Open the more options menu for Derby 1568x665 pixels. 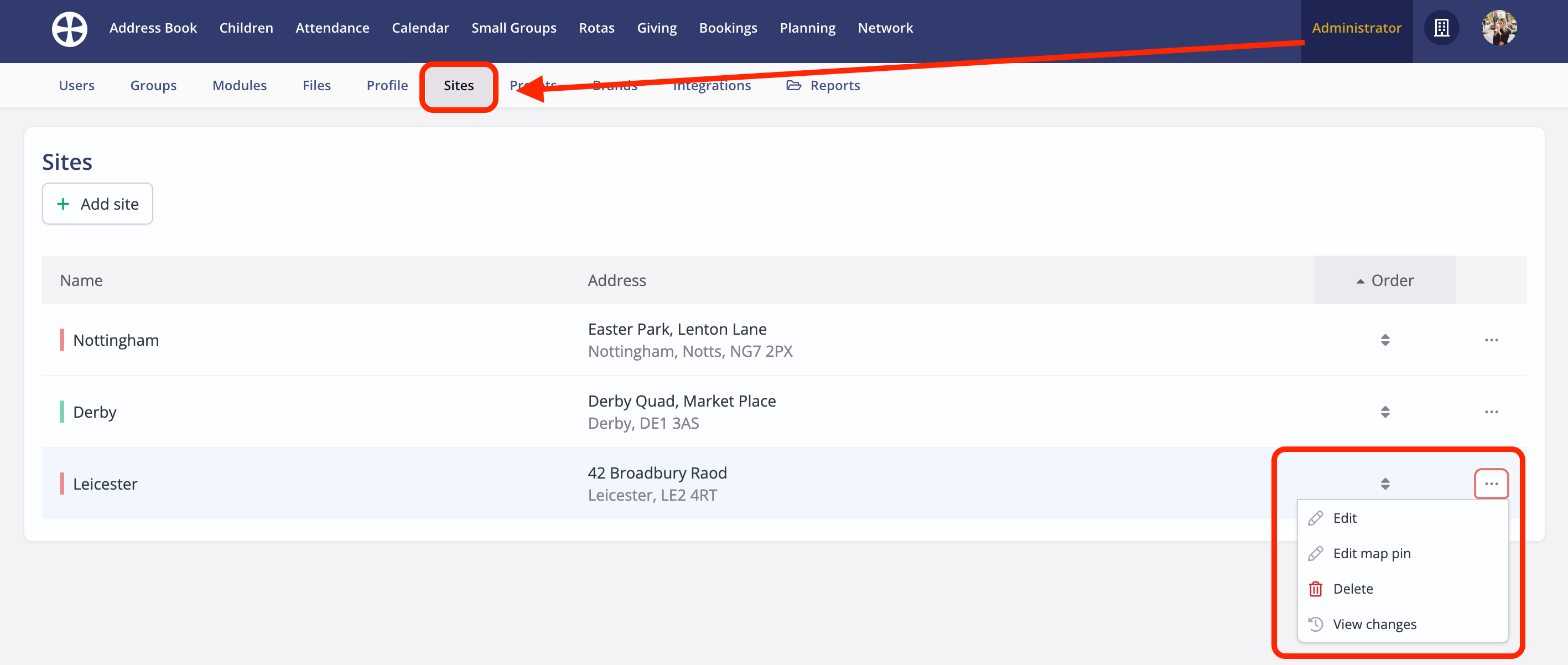coord(1491,412)
